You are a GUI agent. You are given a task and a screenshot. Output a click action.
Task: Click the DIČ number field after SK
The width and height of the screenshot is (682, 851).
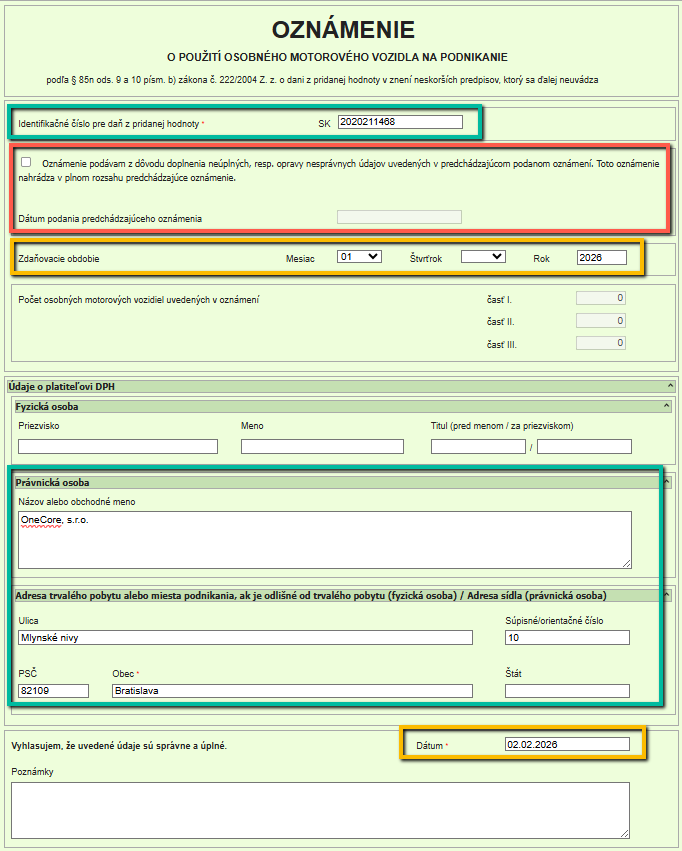(x=400, y=122)
